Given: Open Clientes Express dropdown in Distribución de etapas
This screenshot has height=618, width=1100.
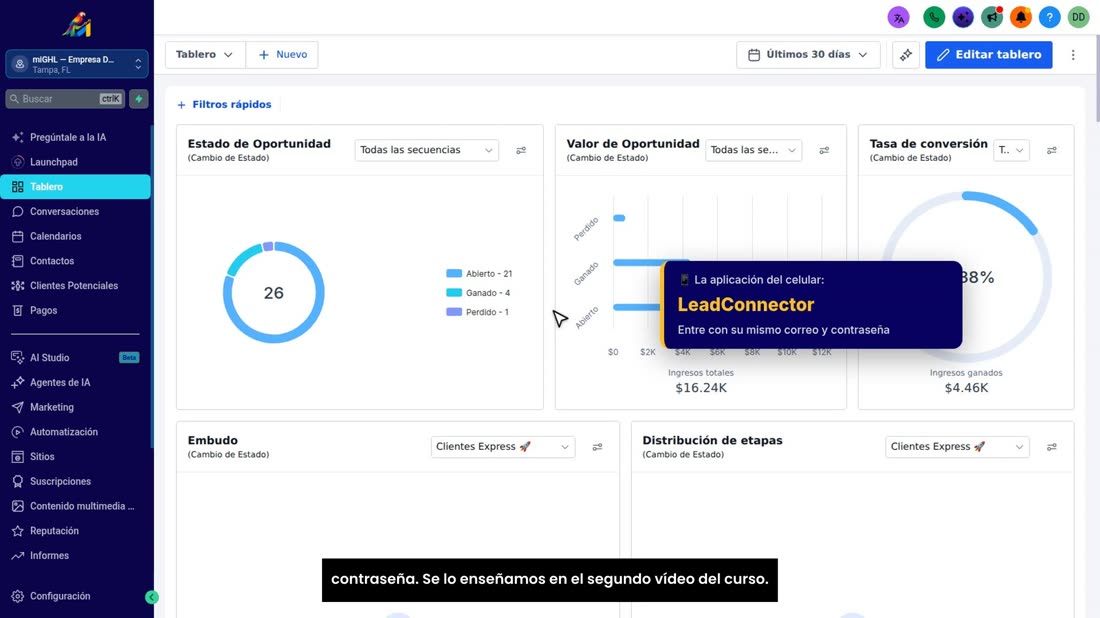Looking at the screenshot, I should (957, 447).
